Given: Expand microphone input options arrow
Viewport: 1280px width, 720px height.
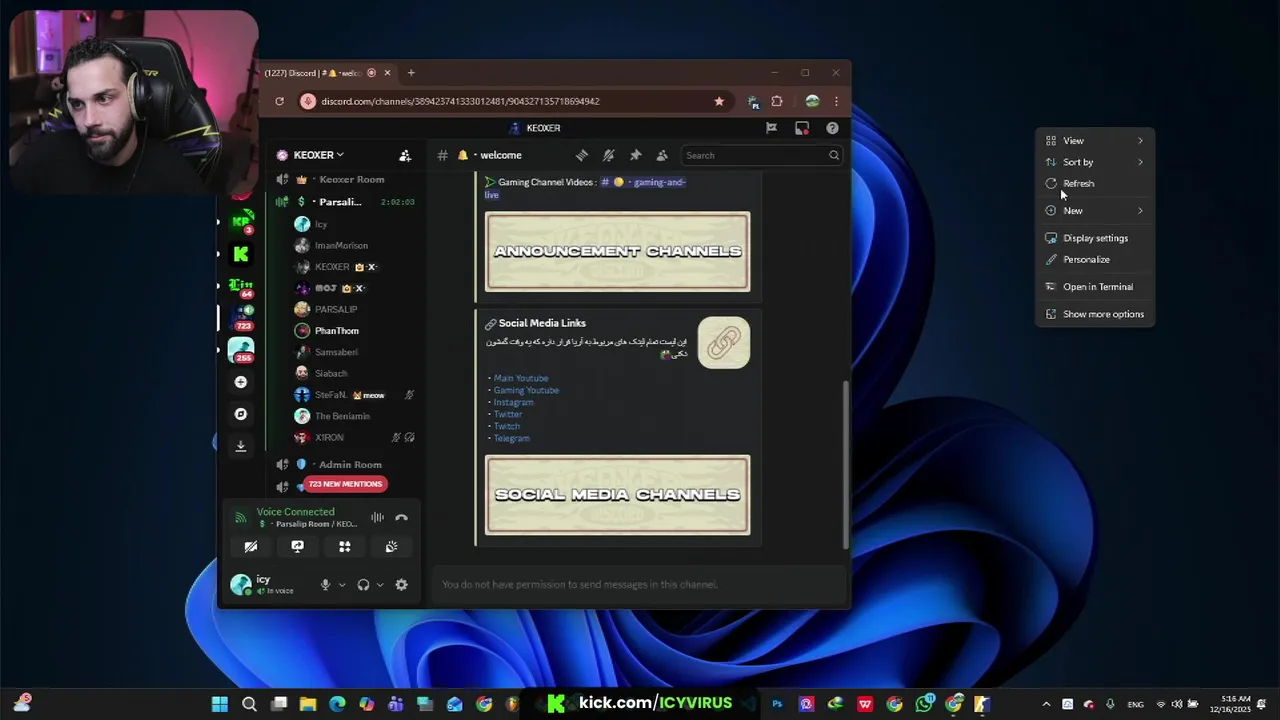Looking at the screenshot, I should tap(342, 585).
